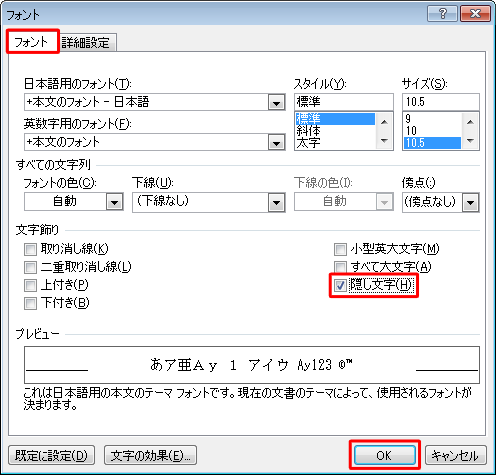The height and width of the screenshot is (475, 496).
Task: Click the help question mark button
Action: pos(442,14)
